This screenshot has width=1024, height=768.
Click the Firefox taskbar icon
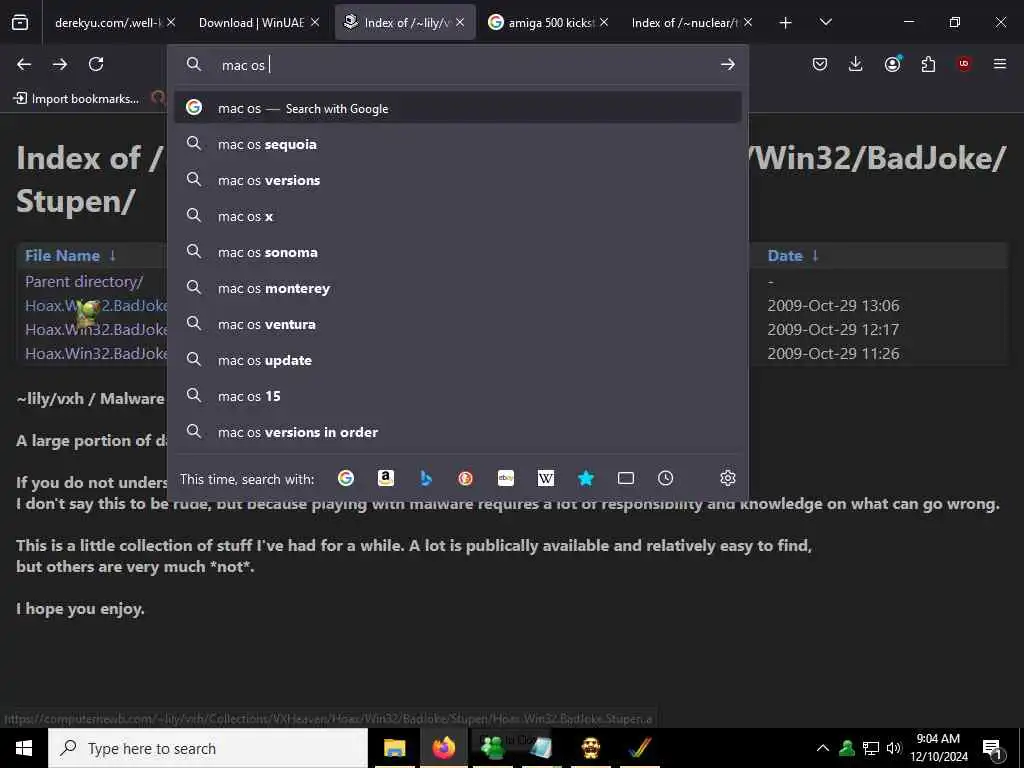pos(443,748)
